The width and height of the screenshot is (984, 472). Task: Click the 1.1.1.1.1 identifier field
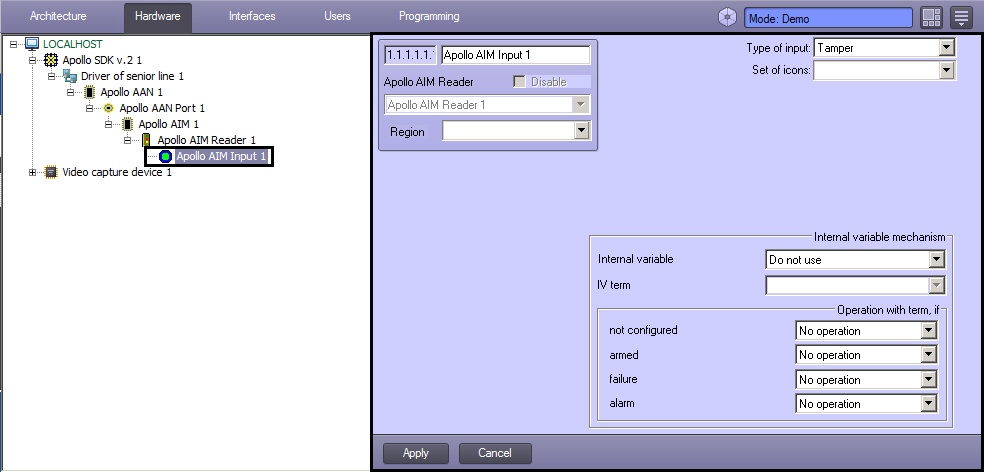(x=410, y=55)
